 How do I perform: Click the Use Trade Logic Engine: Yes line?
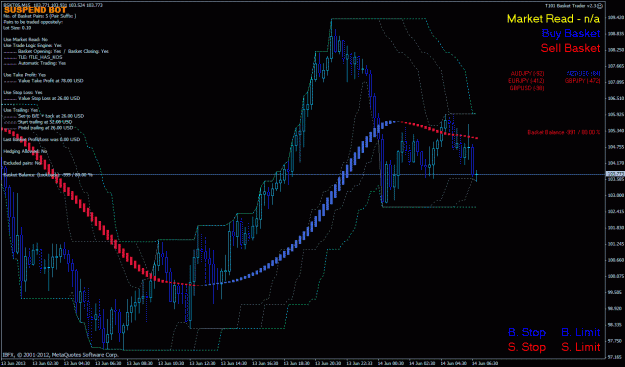[32, 45]
